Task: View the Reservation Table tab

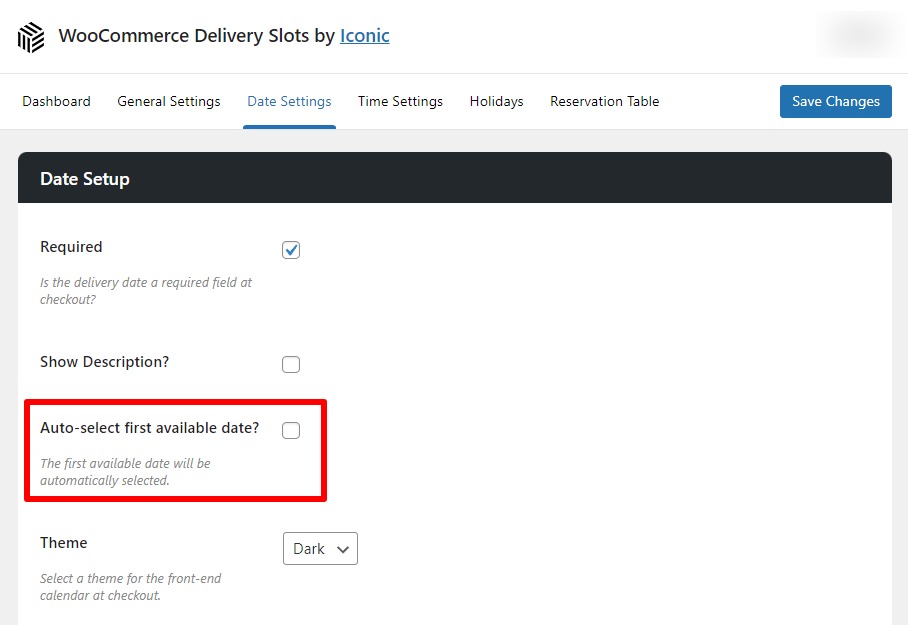Action: click(x=604, y=101)
